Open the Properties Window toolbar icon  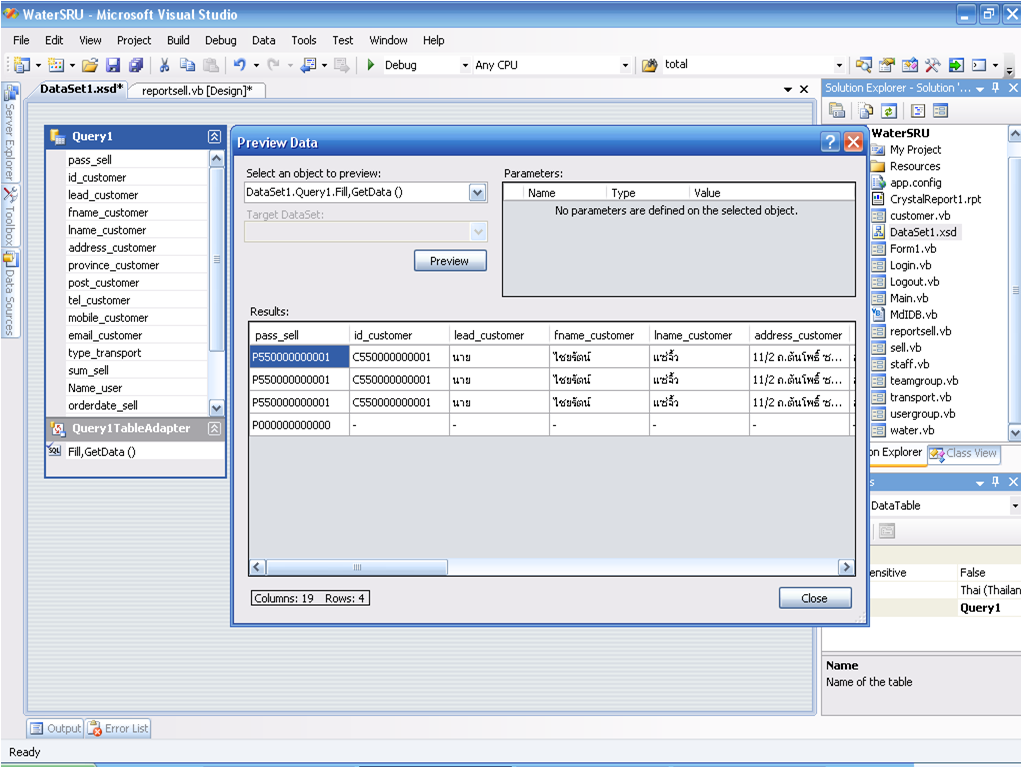(x=886, y=65)
